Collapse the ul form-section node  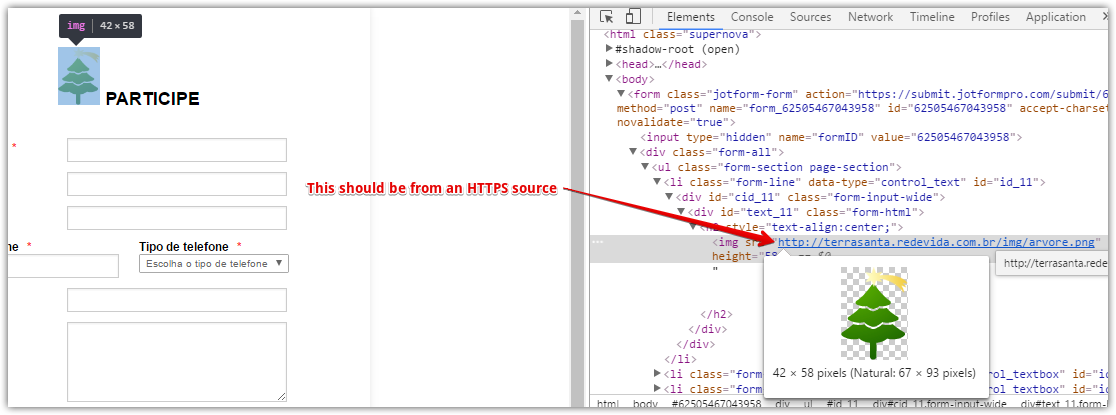[x=645, y=167]
